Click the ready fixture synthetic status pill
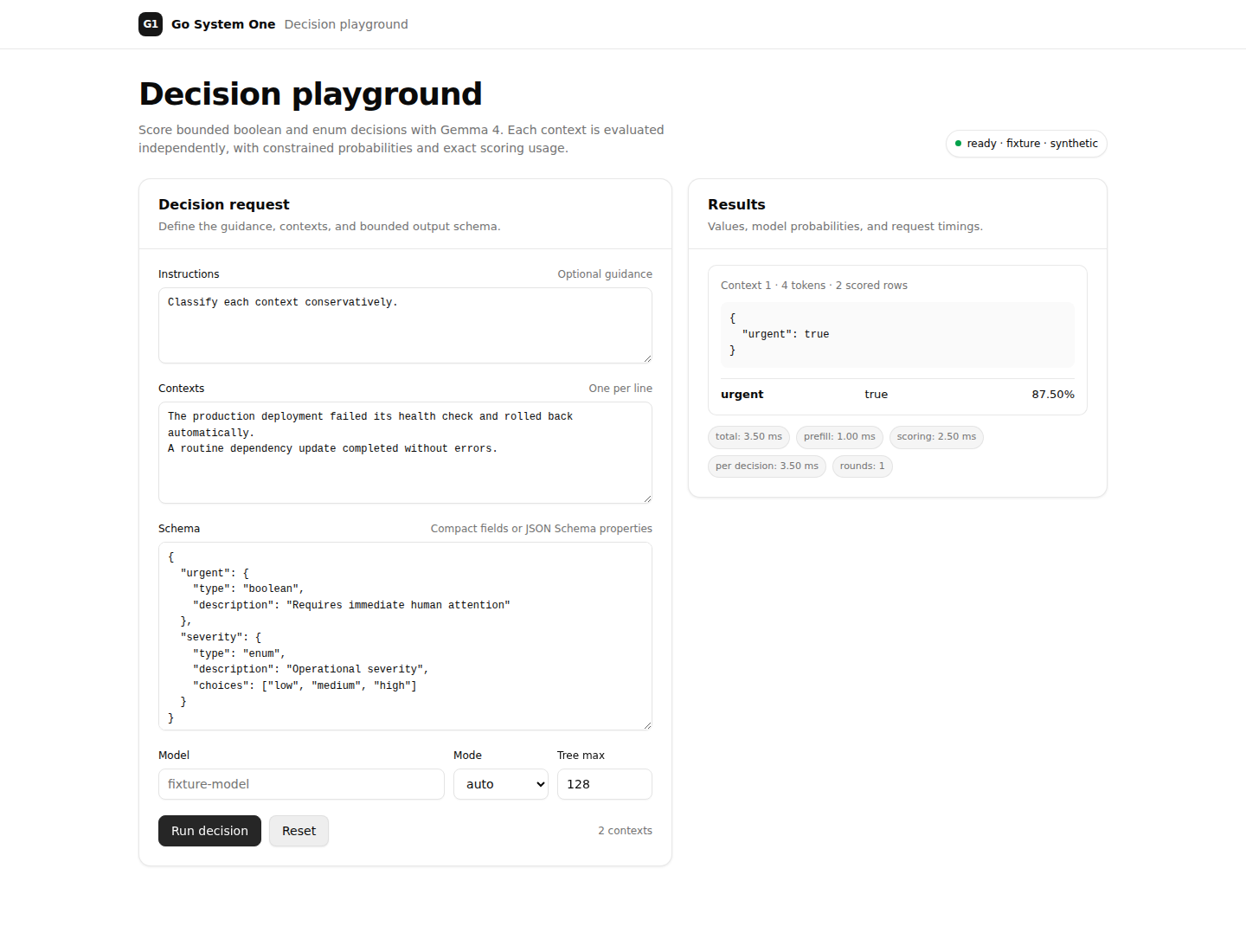This screenshot has height=952, width=1246. tap(1026, 144)
